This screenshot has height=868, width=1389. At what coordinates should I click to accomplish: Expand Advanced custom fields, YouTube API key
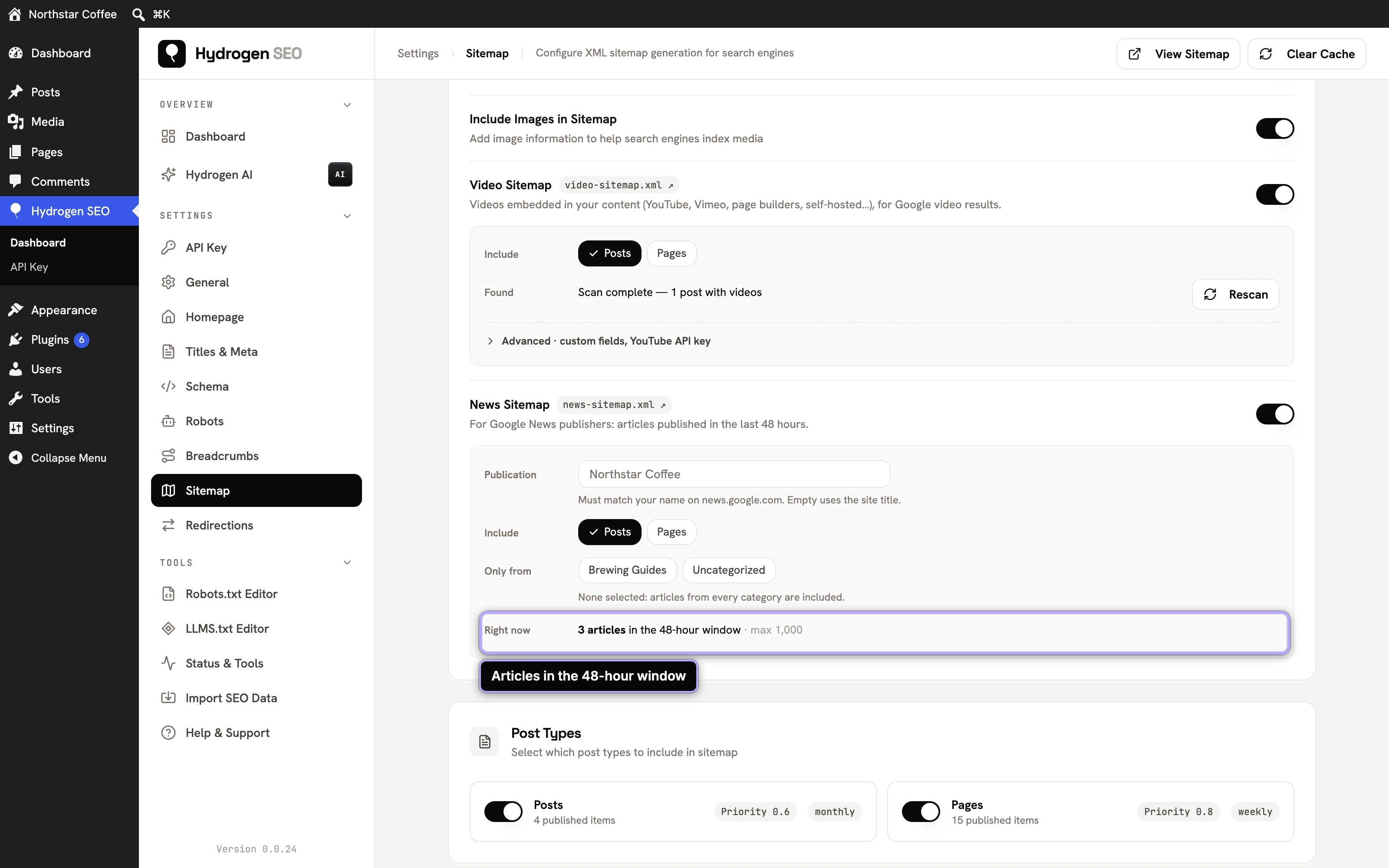coord(598,341)
